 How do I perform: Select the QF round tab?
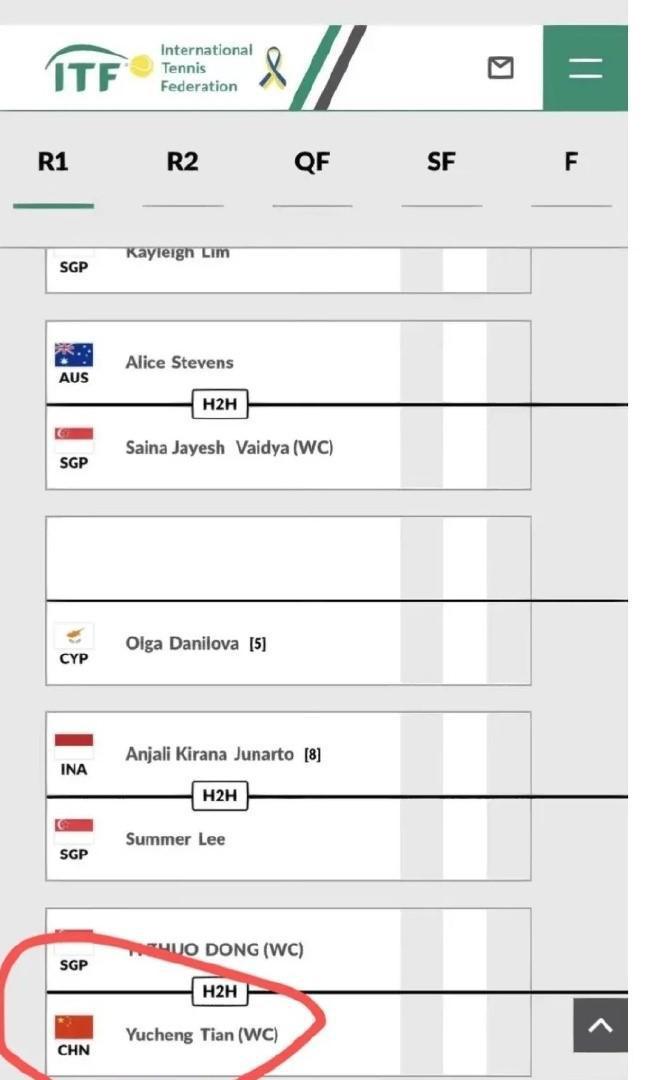click(x=312, y=162)
